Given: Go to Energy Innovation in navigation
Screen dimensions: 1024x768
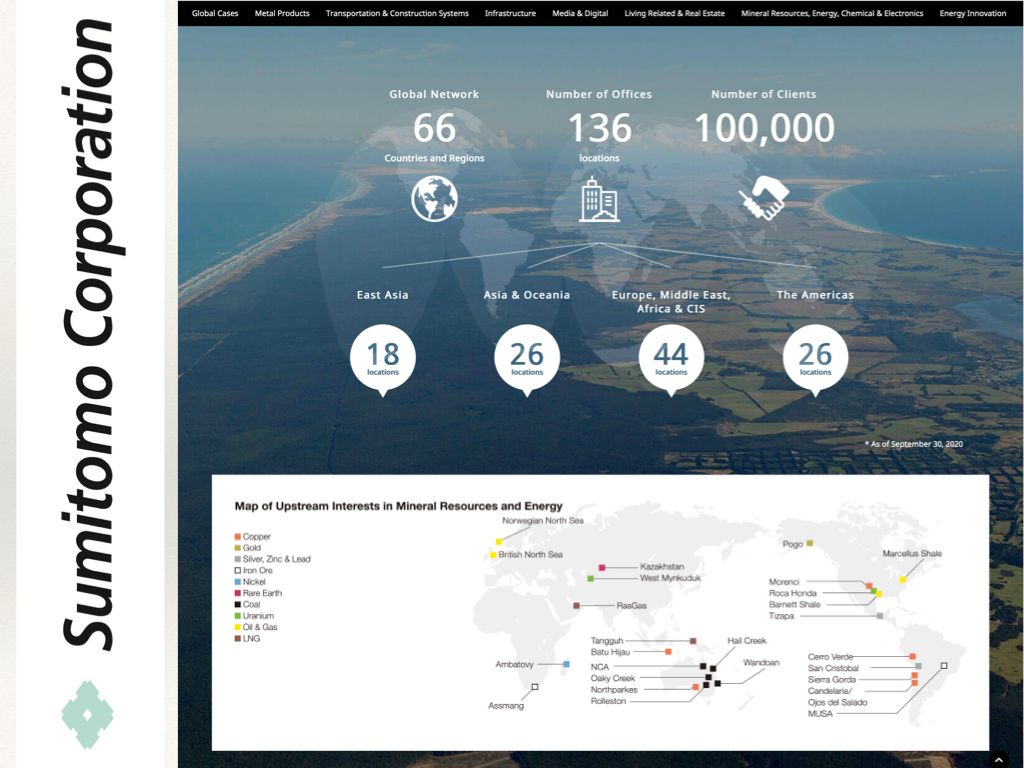Looking at the screenshot, I should [x=972, y=13].
